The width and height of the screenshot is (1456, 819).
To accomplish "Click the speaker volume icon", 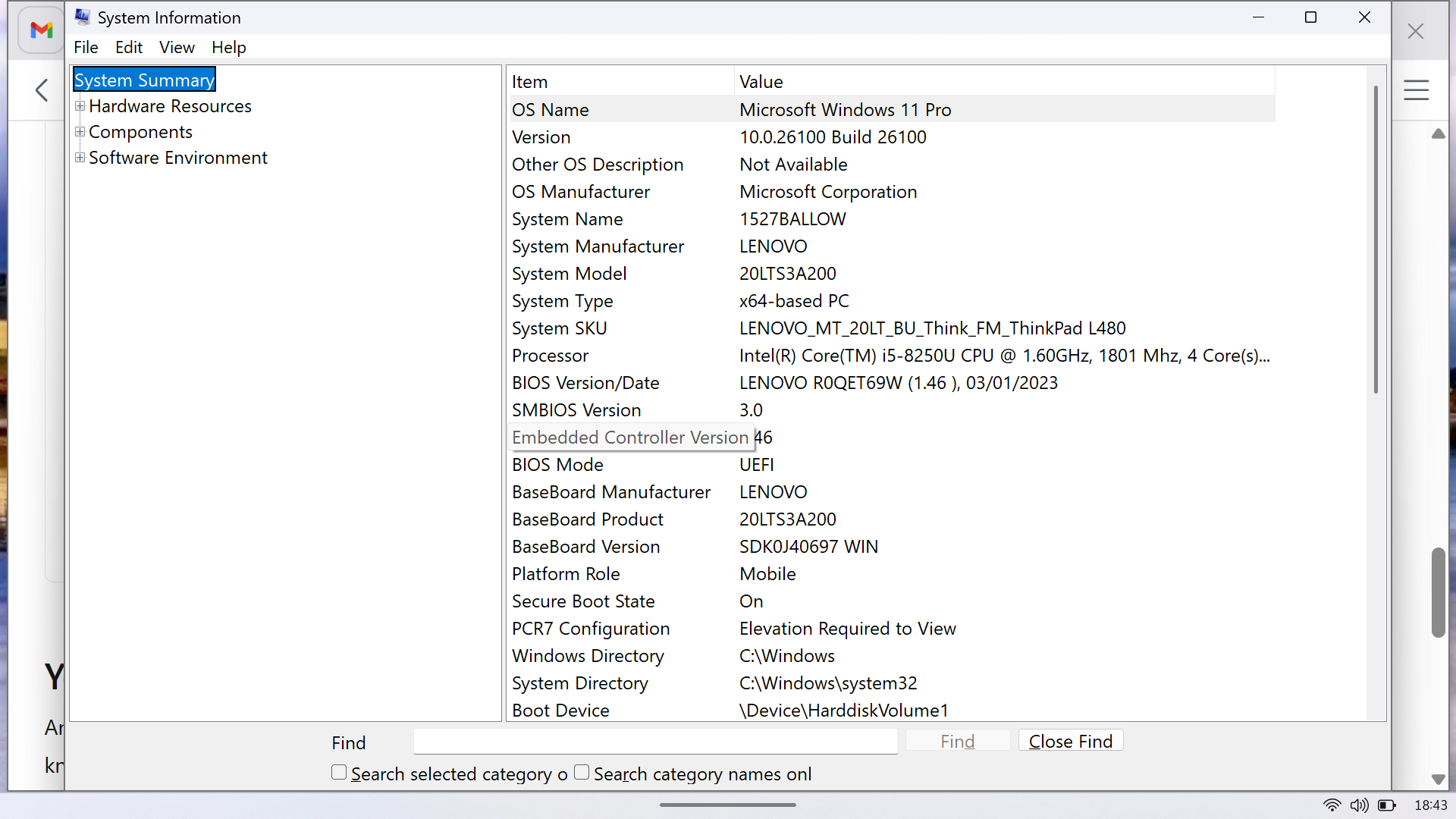I will (1359, 805).
